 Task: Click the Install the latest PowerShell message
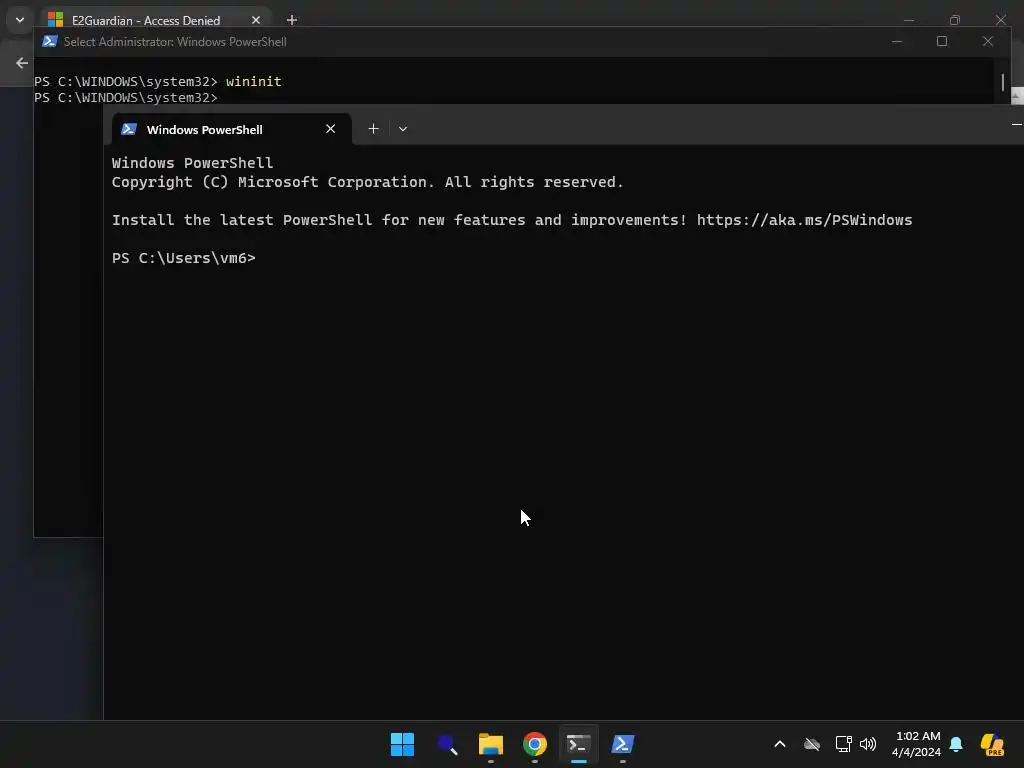click(512, 220)
